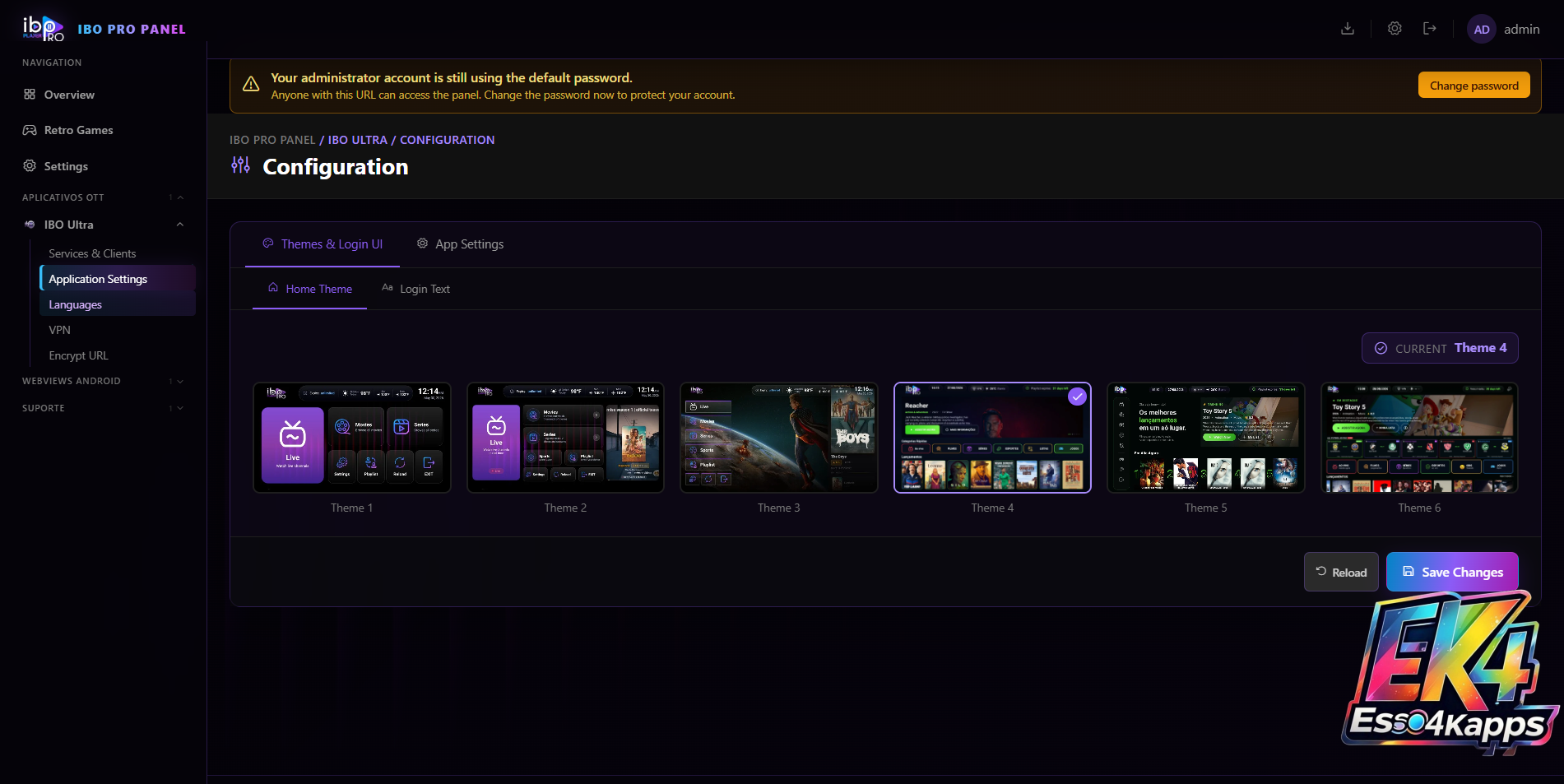Viewport: 1564px width, 784px height.
Task: Click the gear icon on App Settings tab
Action: 422,244
